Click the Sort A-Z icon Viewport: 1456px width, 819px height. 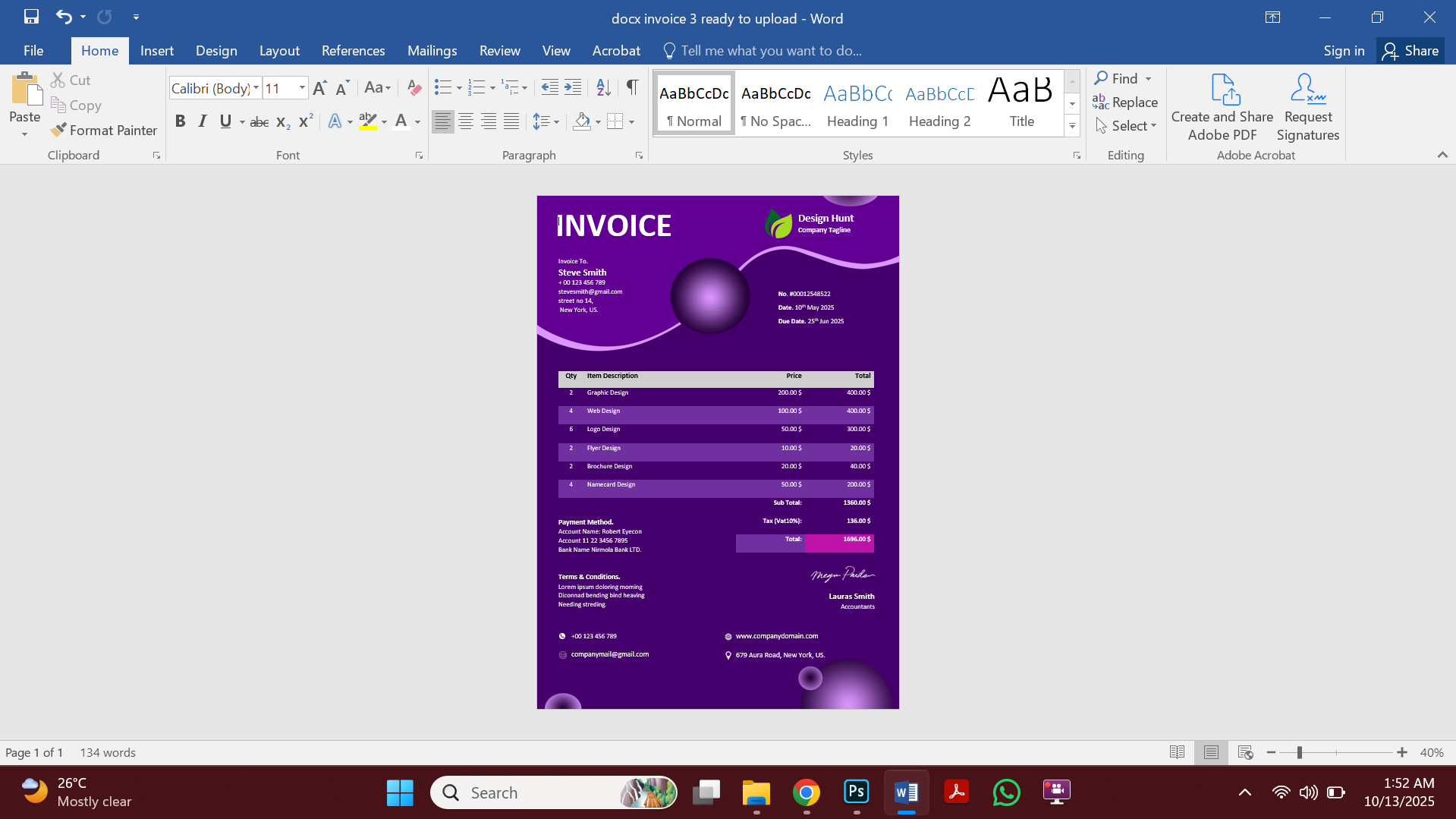[603, 88]
